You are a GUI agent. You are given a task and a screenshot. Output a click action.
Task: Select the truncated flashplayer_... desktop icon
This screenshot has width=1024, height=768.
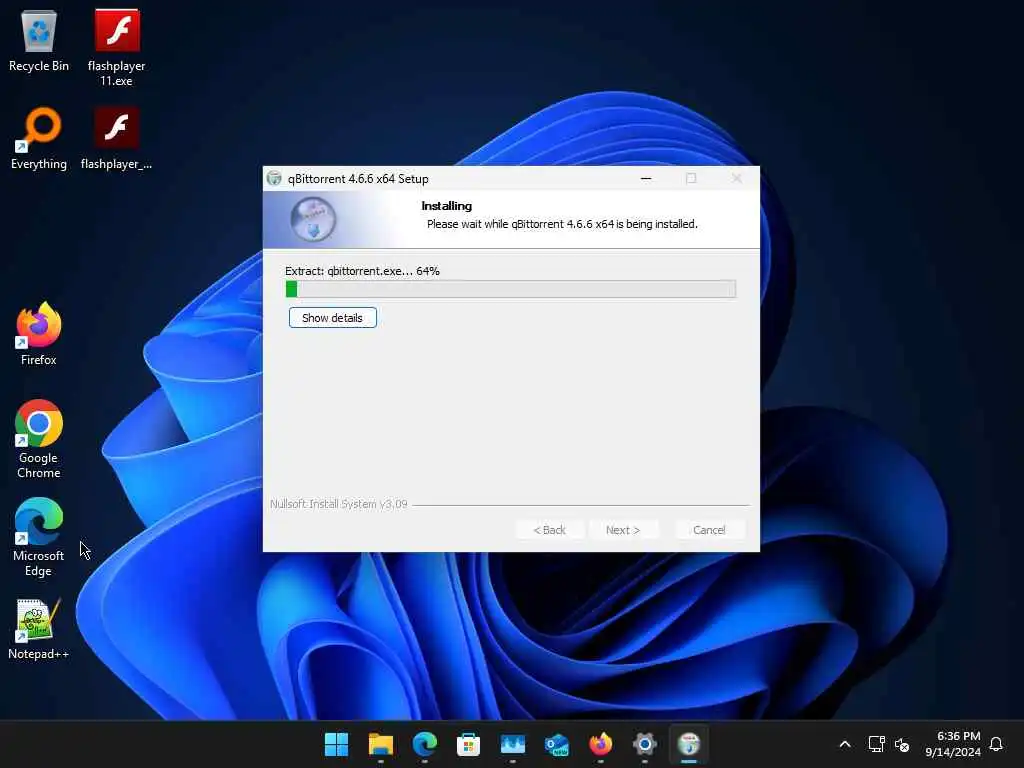point(116,138)
